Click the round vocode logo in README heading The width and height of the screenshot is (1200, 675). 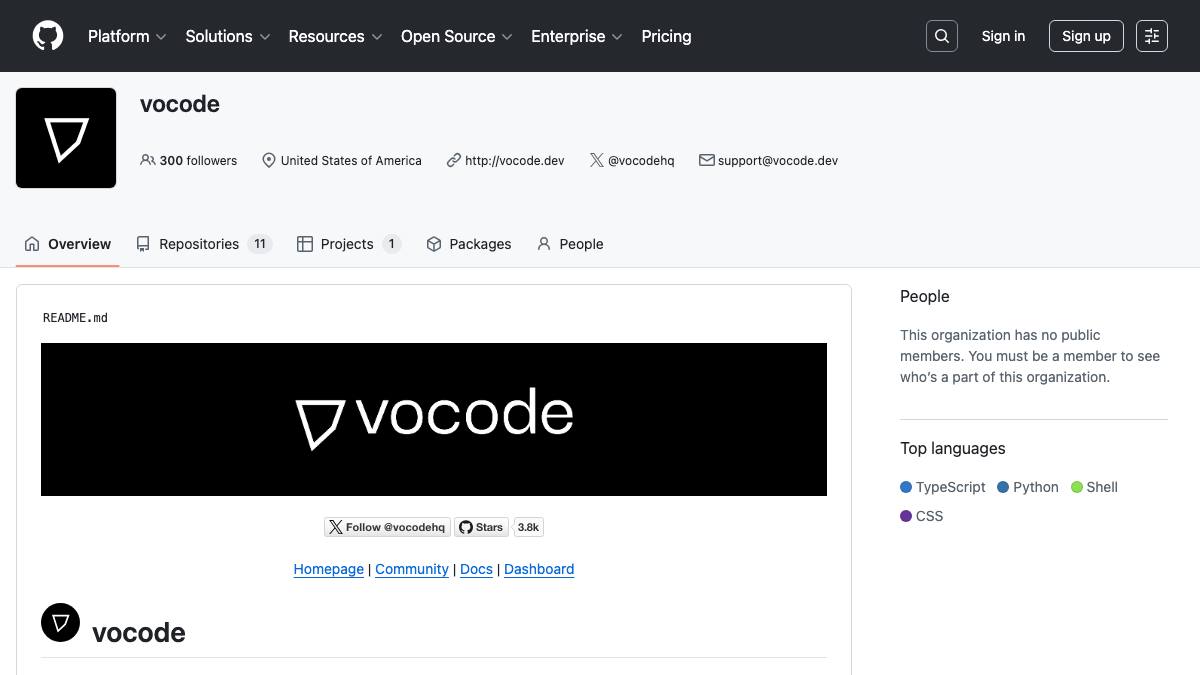click(60, 623)
